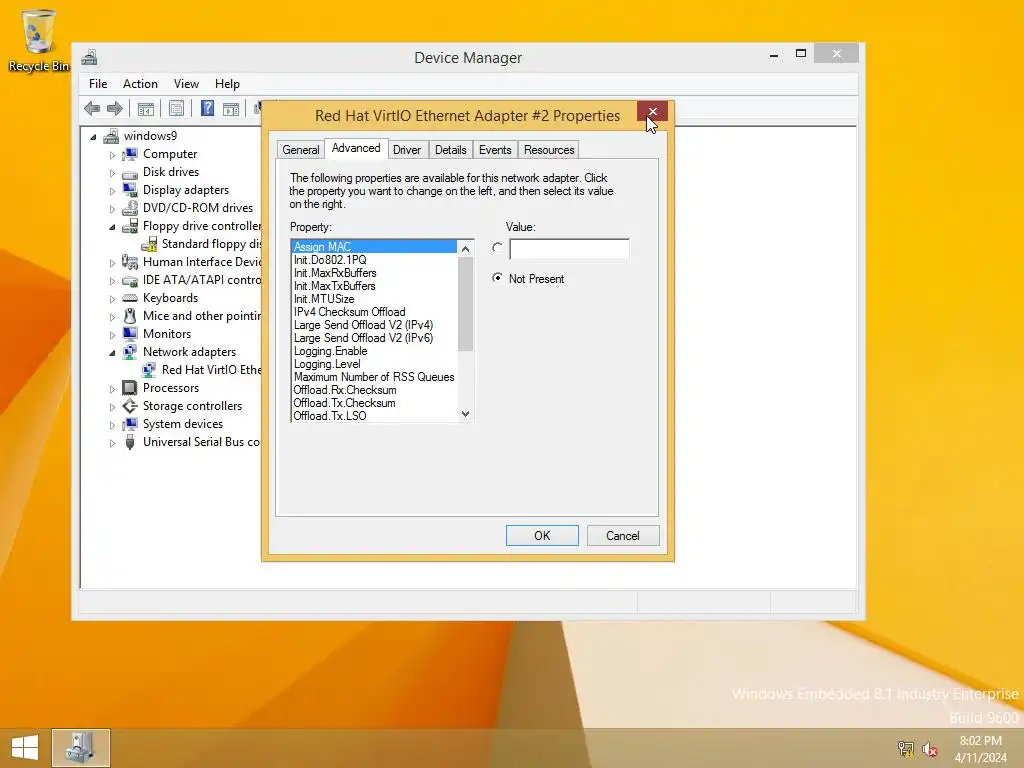1024x768 pixels.
Task: Open the Help menu
Action: click(227, 84)
